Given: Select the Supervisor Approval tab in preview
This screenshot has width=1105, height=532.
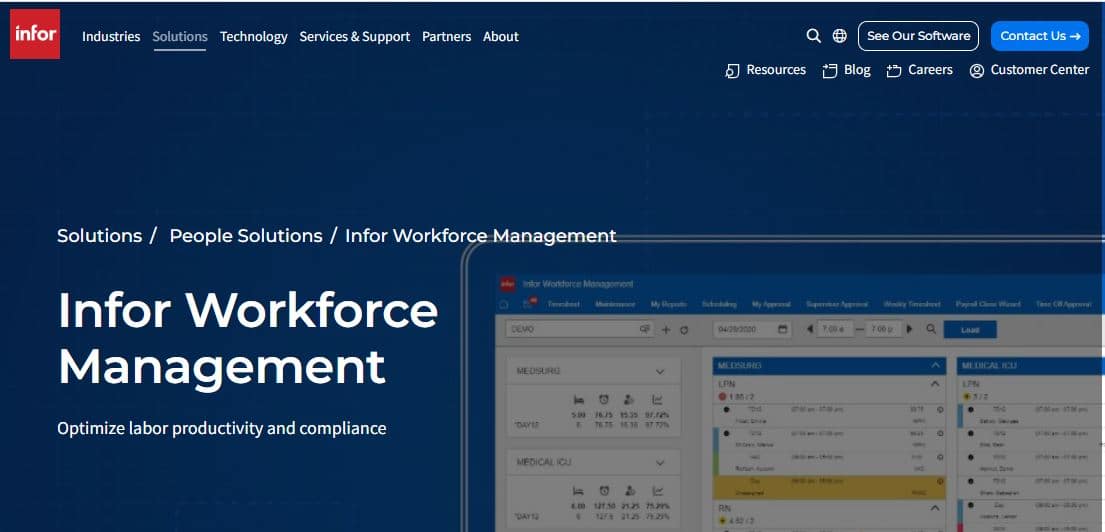Looking at the screenshot, I should click(x=837, y=304).
